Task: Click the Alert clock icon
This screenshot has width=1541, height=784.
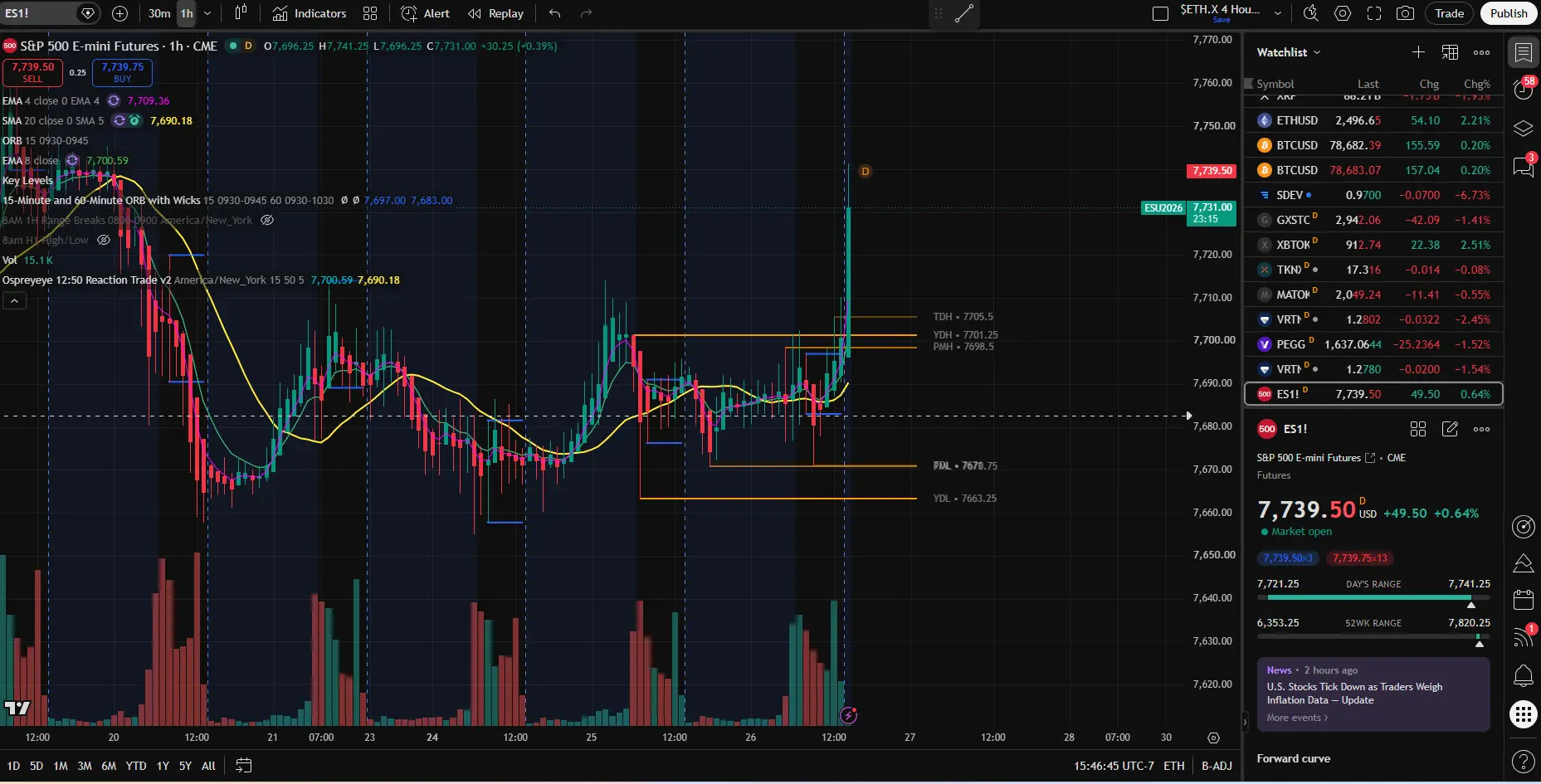Action: pos(409,13)
